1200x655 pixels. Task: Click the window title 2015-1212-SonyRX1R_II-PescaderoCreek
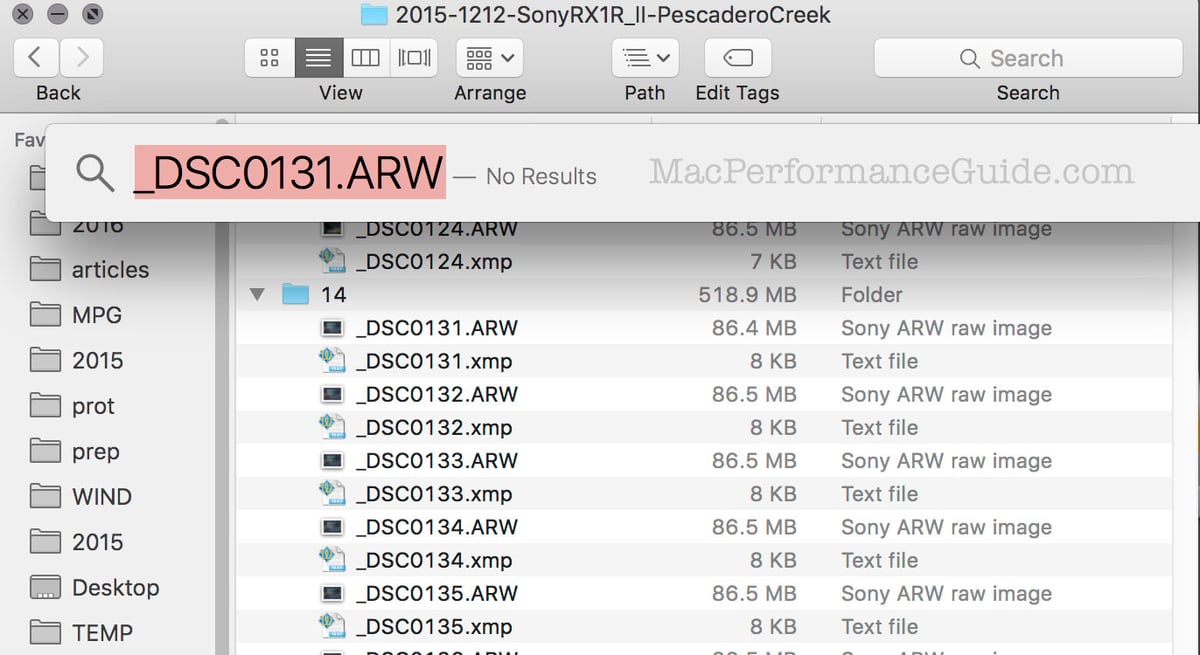[x=613, y=15]
